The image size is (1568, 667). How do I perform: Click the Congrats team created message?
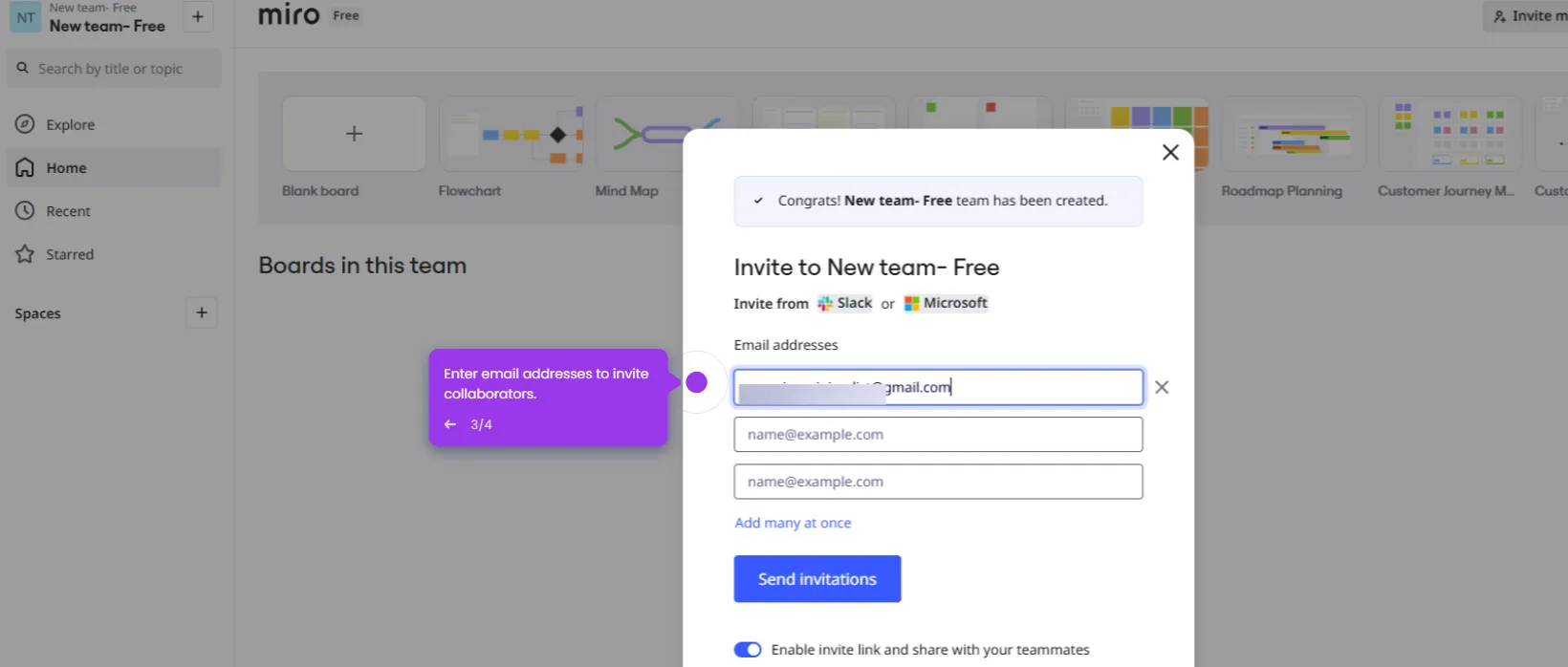tap(938, 201)
